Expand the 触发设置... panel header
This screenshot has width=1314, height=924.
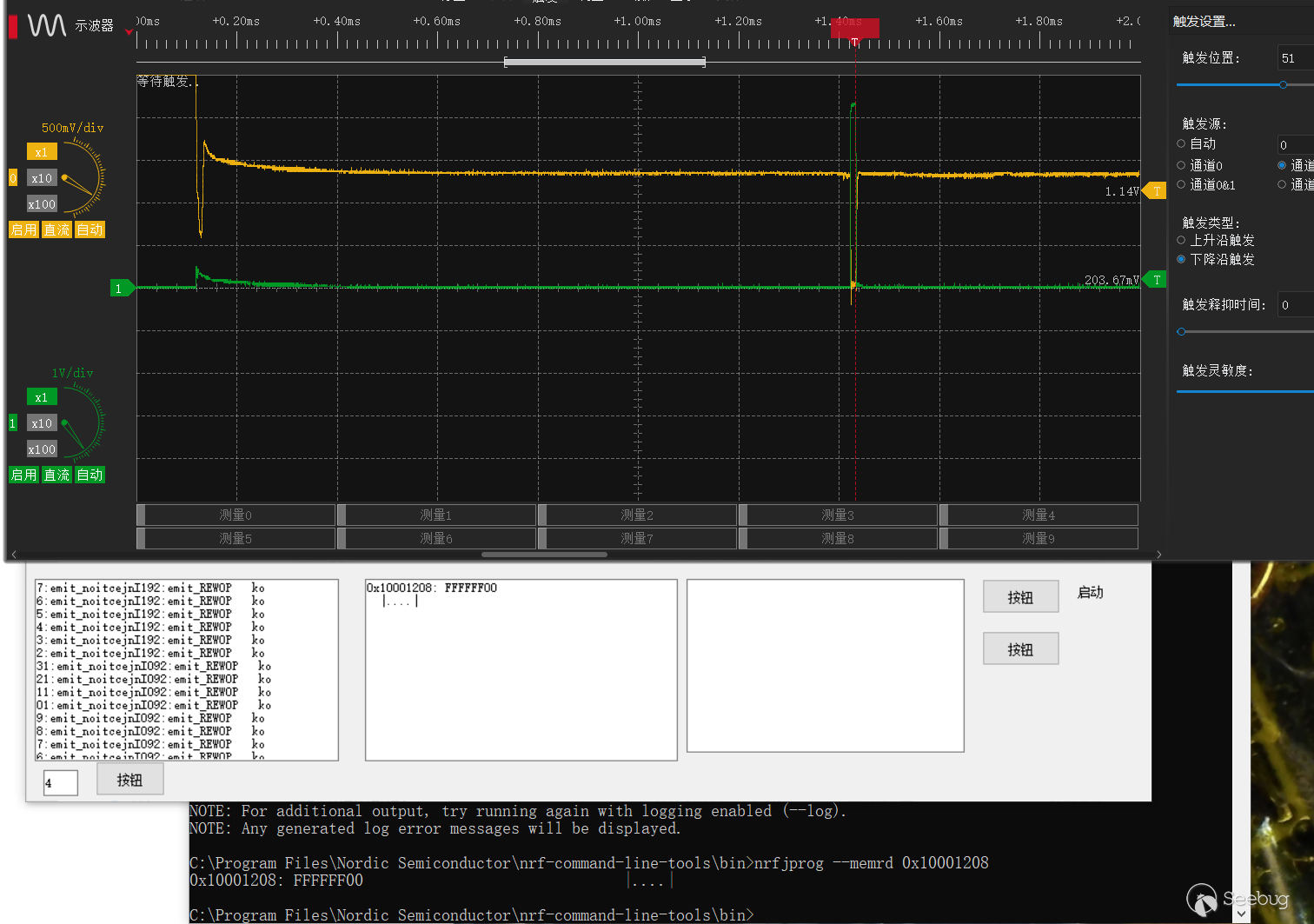click(x=1204, y=21)
